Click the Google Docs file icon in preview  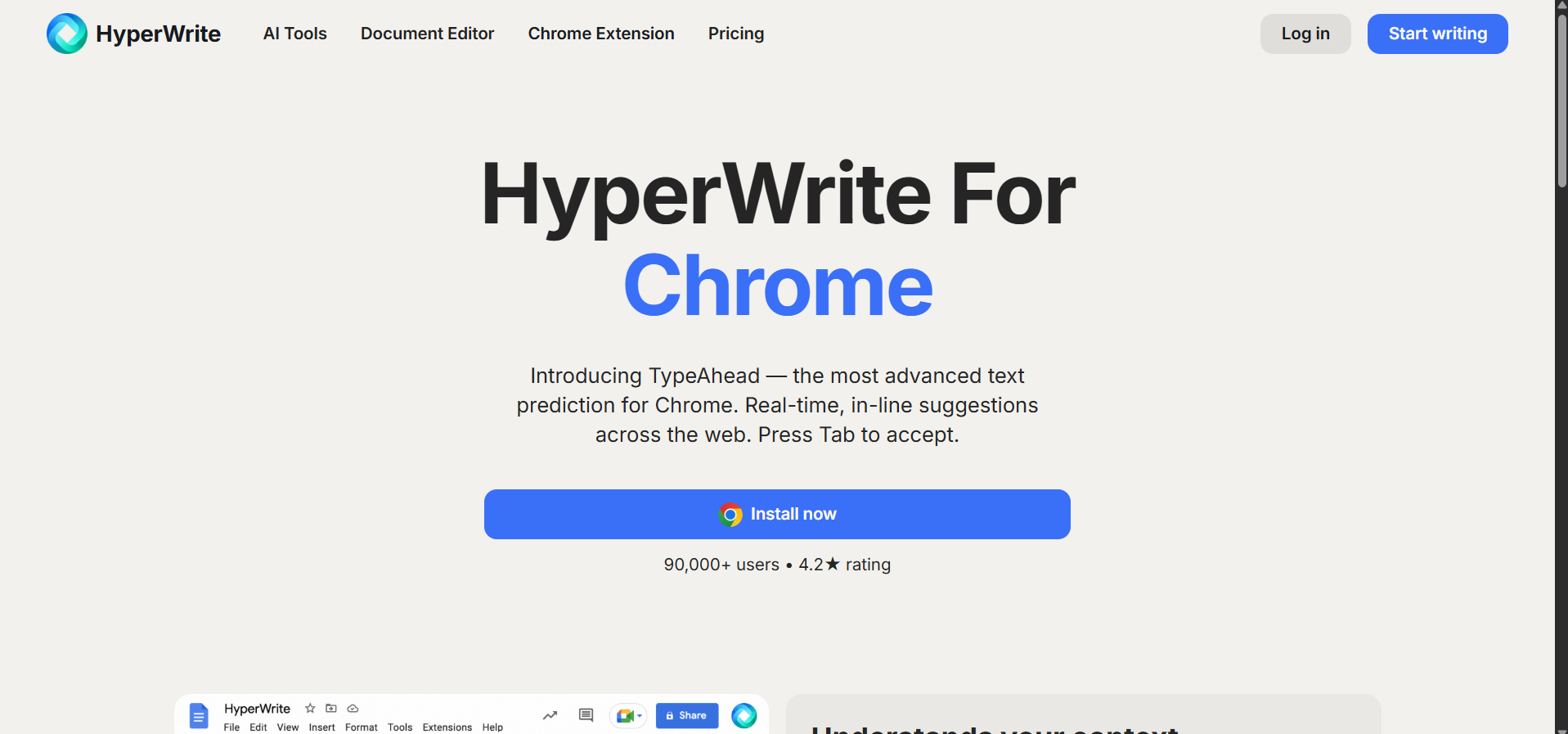[x=199, y=716]
